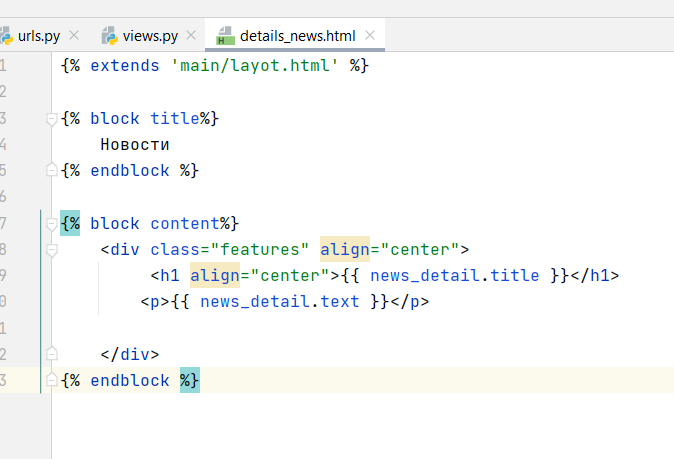Click the text 'main/layot.html' string
This screenshot has width=674, height=459.
click(255, 66)
